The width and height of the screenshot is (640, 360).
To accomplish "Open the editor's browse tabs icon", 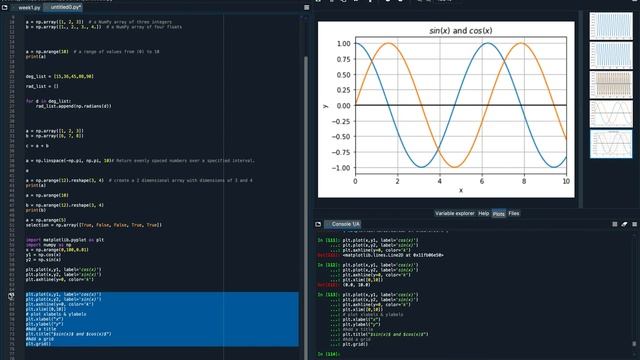I will tap(5, 7).
